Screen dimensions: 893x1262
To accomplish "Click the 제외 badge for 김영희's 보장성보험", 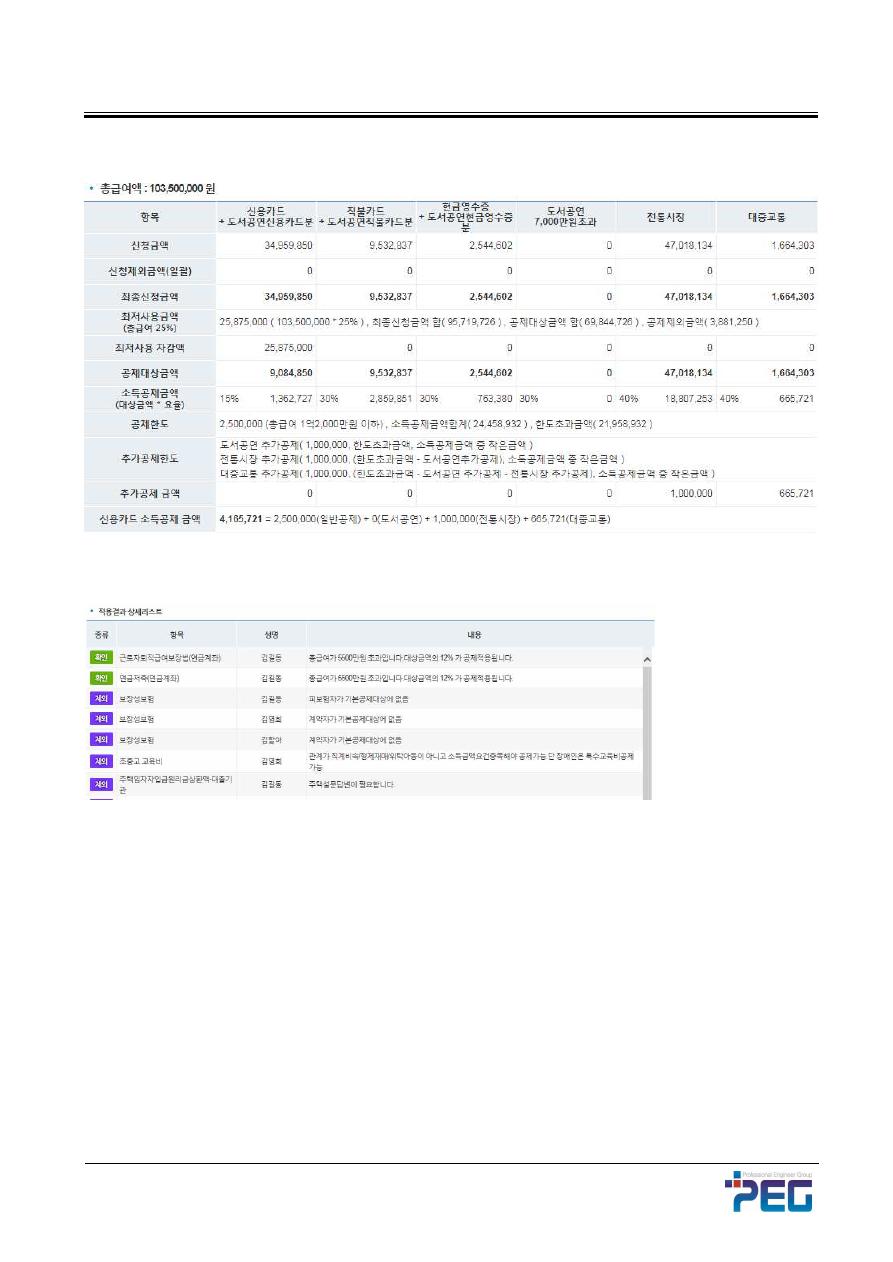I will [x=100, y=719].
